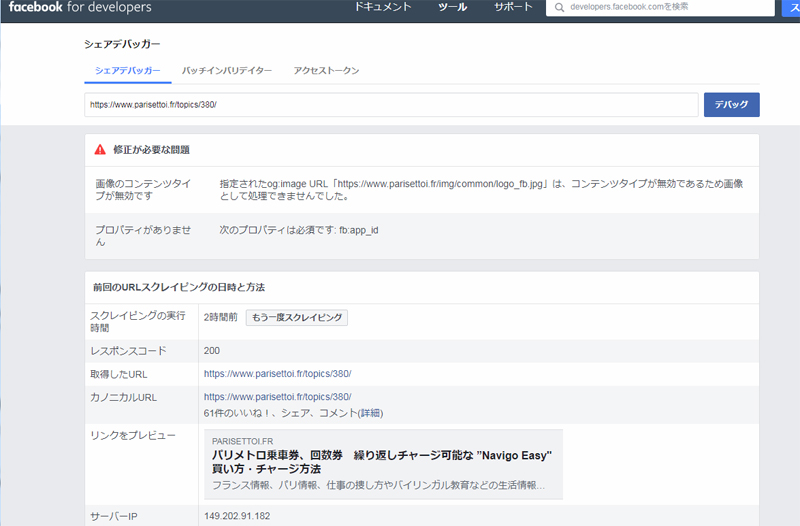This screenshot has height=526, width=800.
Task: Click the サーバーIP row label
Action: click(x=114, y=516)
